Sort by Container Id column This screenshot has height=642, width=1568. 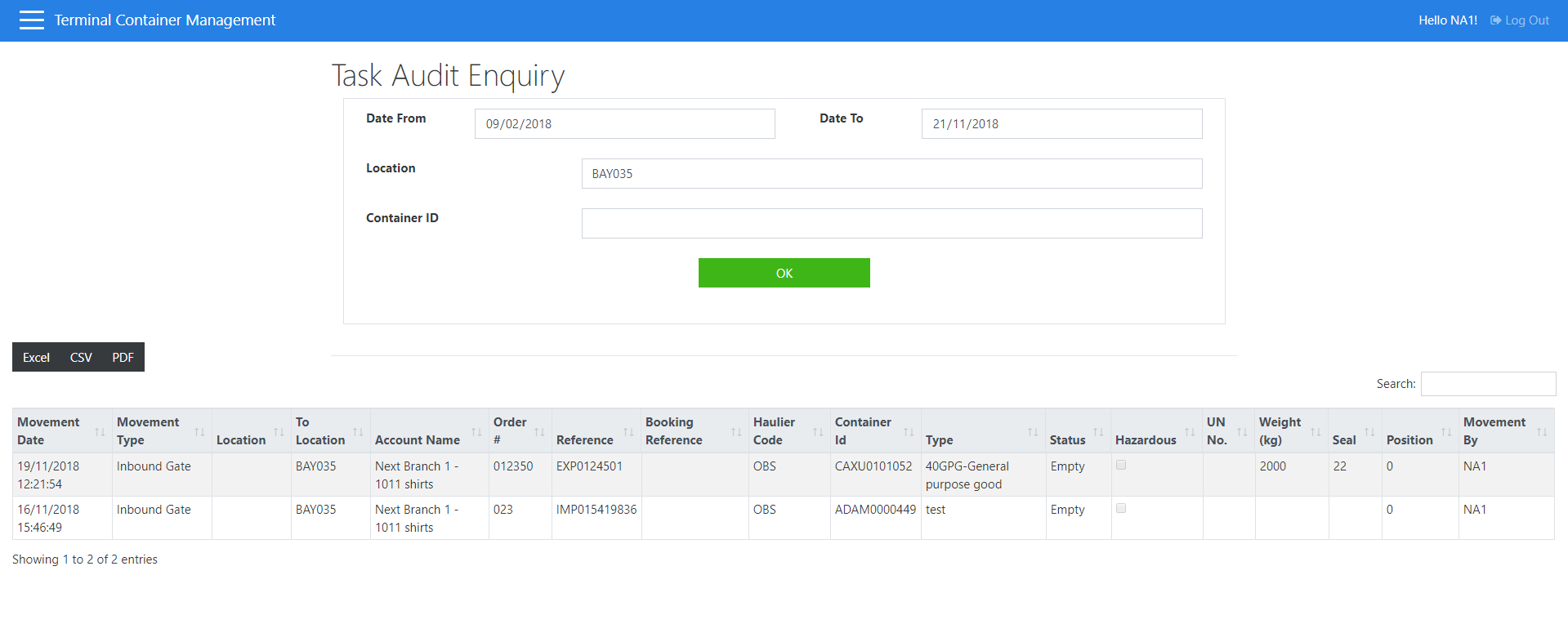[876, 430]
